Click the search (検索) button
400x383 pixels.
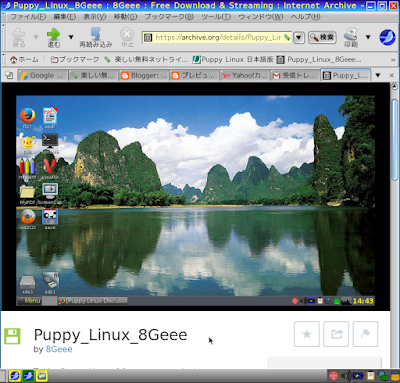[322, 37]
